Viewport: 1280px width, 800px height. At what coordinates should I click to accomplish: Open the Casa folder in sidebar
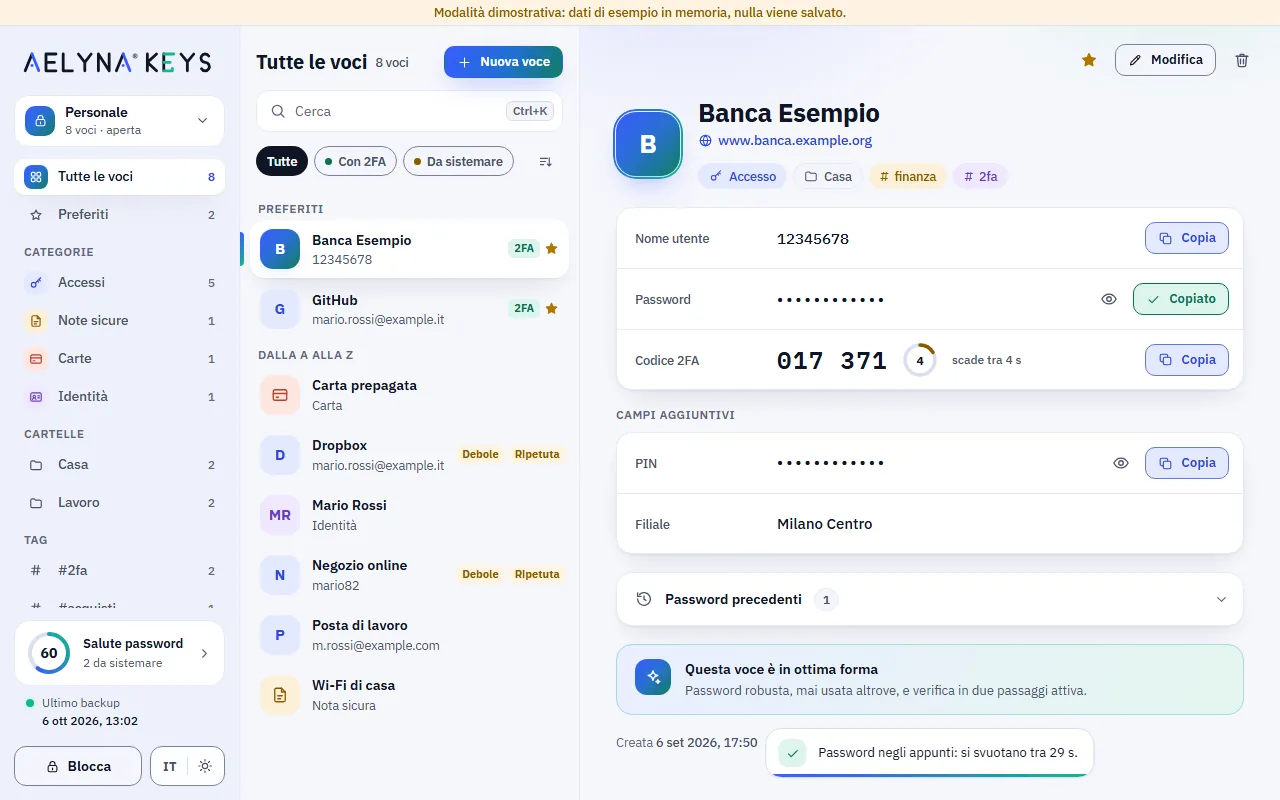pos(120,464)
